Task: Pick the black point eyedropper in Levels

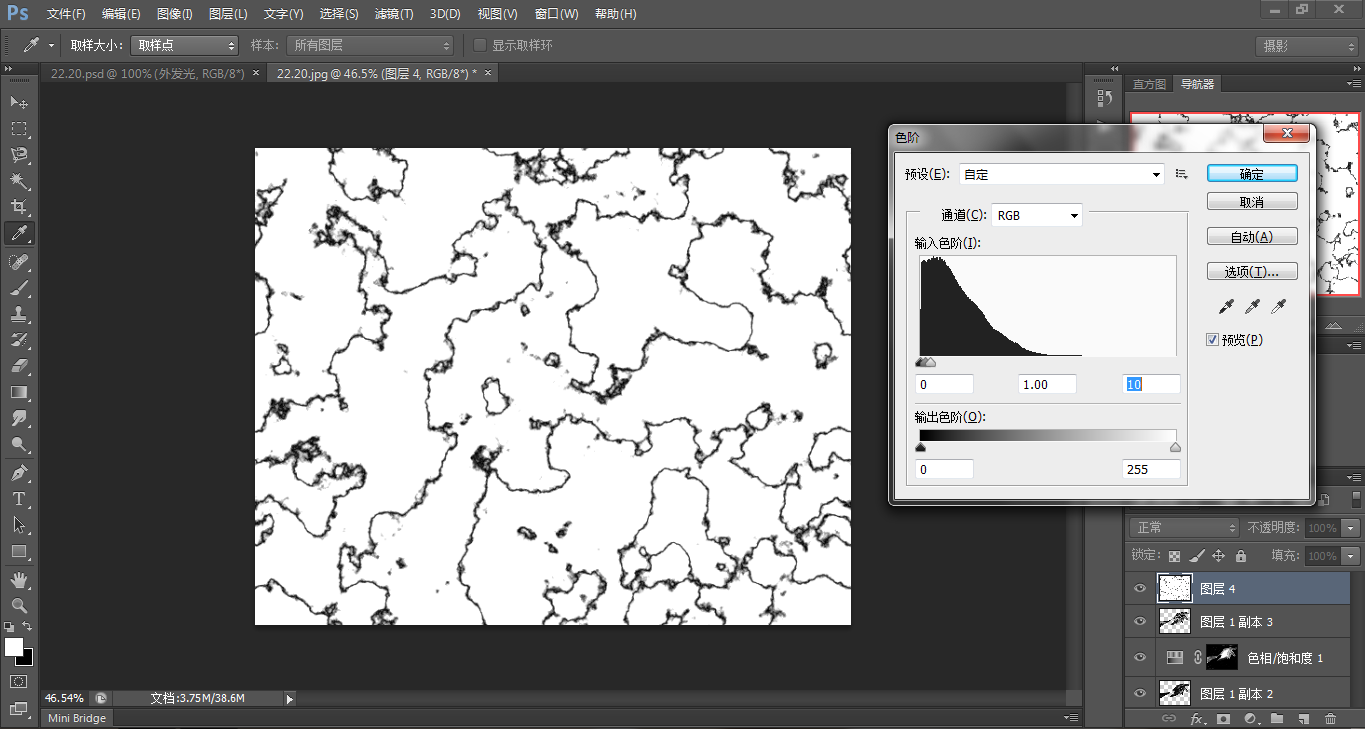Action: (x=1227, y=307)
